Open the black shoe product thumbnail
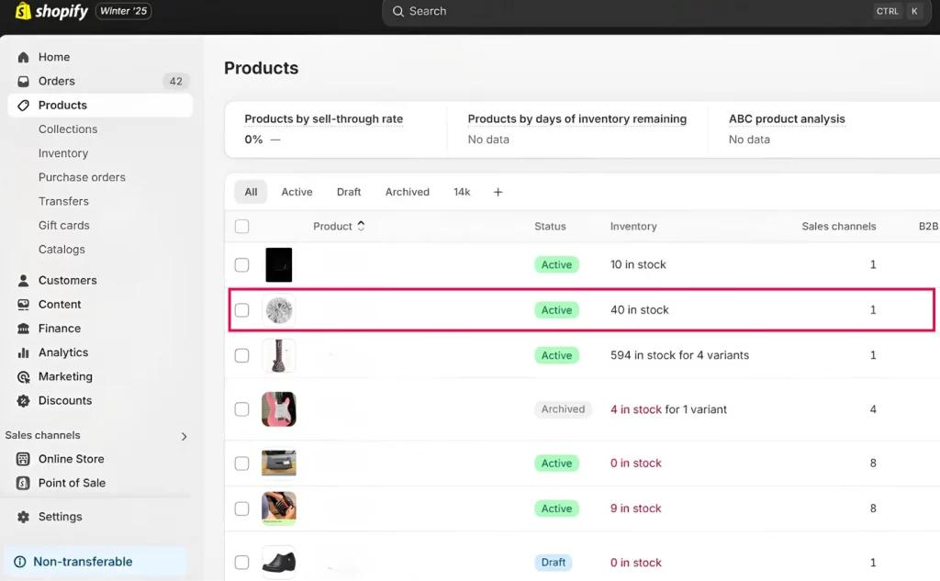Screen dimensions: 940x581 (279, 562)
